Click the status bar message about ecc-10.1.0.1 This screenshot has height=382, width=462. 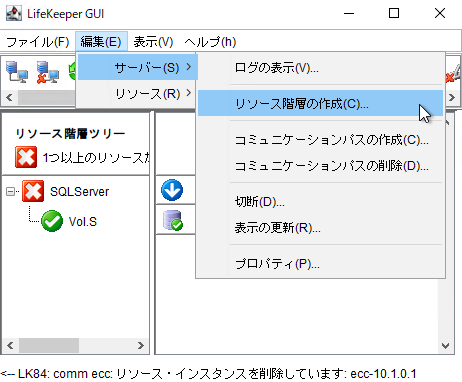[x=209, y=374]
